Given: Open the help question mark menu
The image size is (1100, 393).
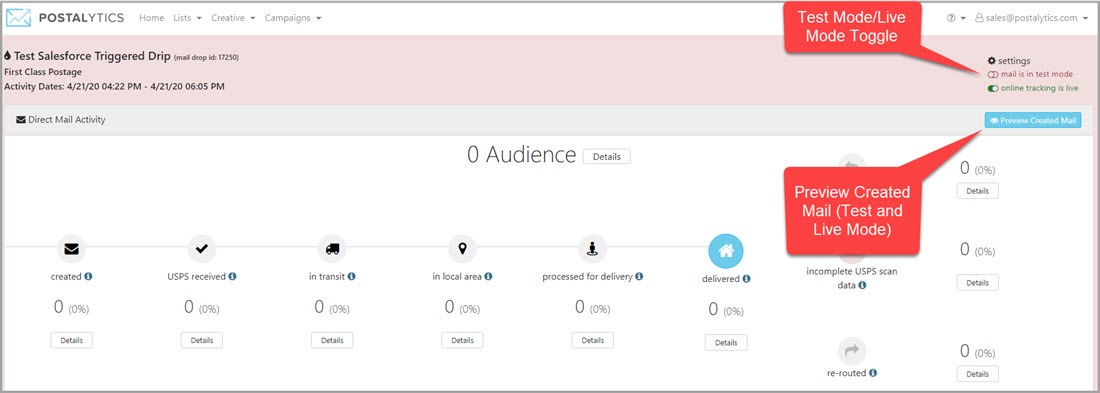Looking at the screenshot, I should [955, 18].
